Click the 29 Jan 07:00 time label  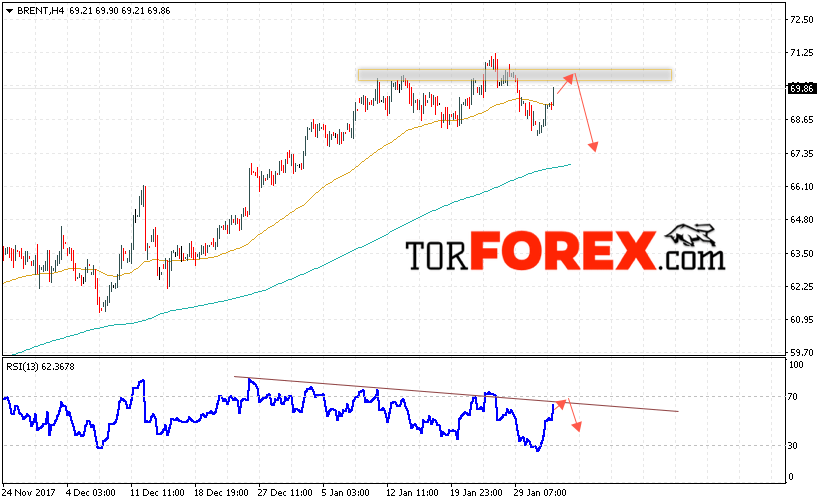click(x=540, y=493)
